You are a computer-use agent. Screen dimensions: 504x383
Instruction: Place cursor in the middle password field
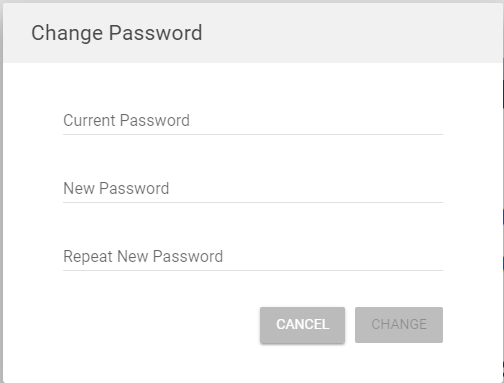pyautogui.click(x=253, y=189)
